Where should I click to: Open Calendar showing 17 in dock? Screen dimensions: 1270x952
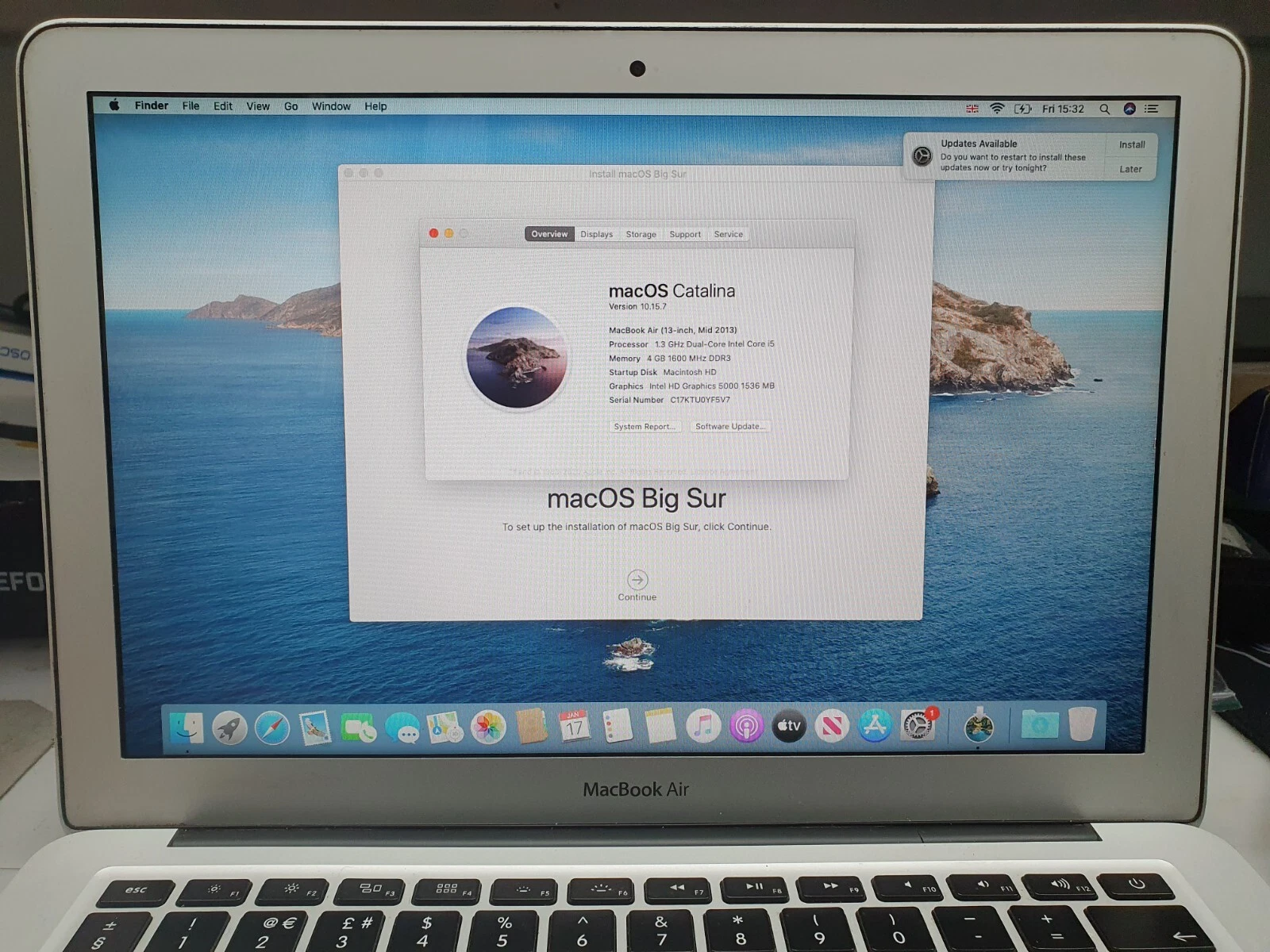pos(575,726)
